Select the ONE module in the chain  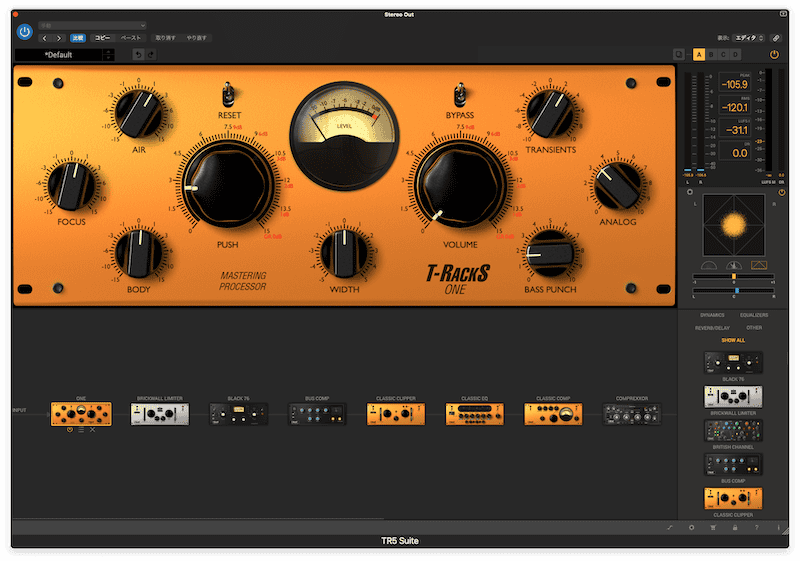point(81,414)
